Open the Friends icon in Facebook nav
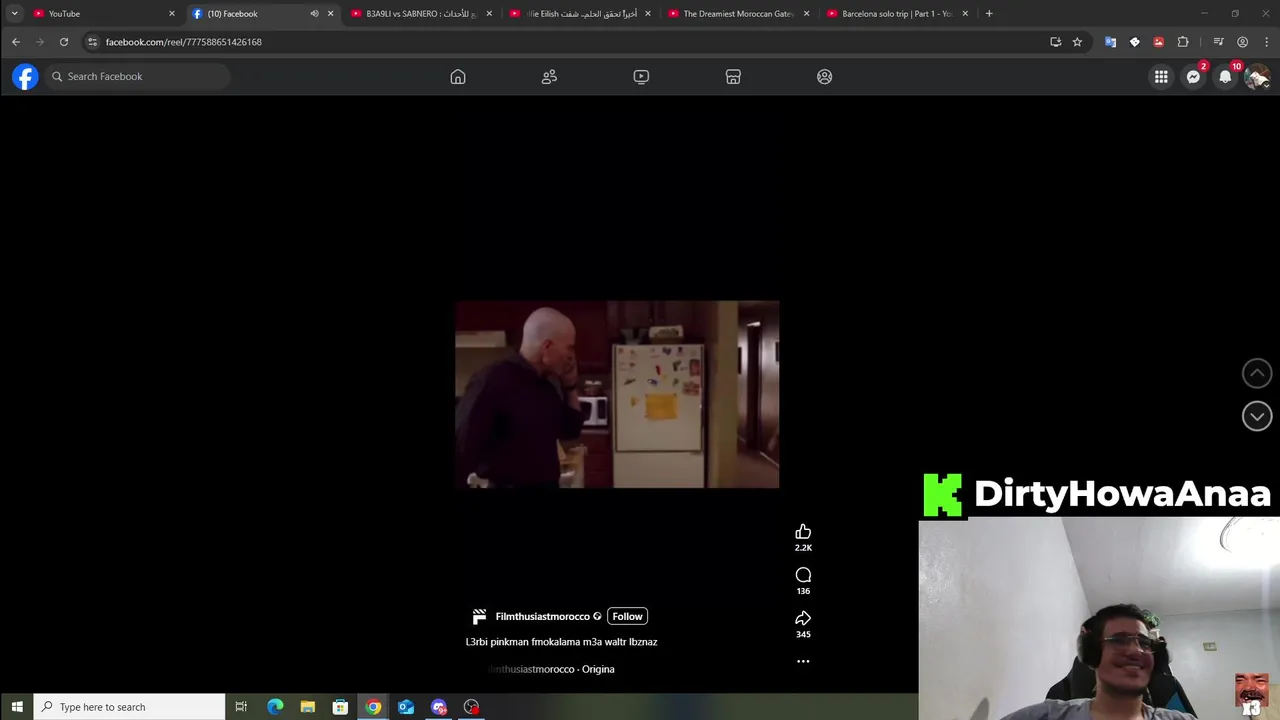 pyautogui.click(x=549, y=77)
